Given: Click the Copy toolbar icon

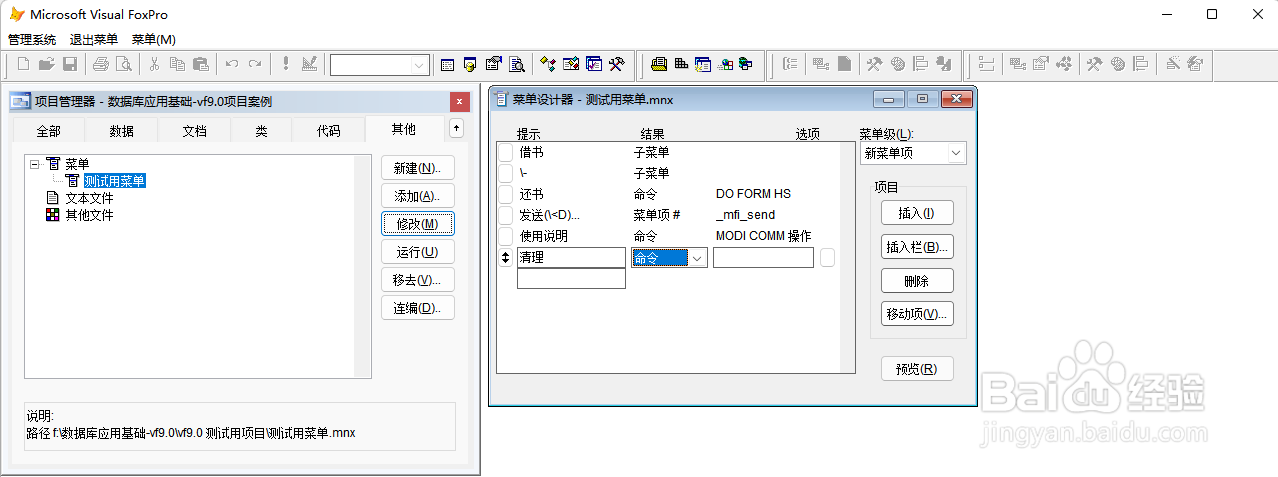Looking at the screenshot, I should [x=177, y=64].
